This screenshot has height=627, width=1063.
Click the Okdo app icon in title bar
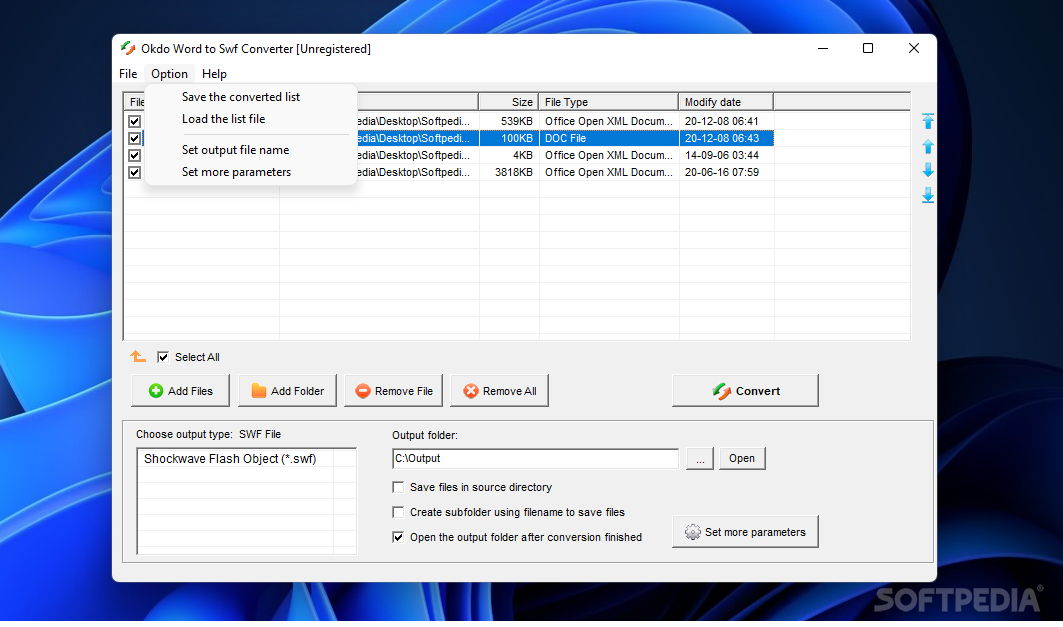(127, 48)
